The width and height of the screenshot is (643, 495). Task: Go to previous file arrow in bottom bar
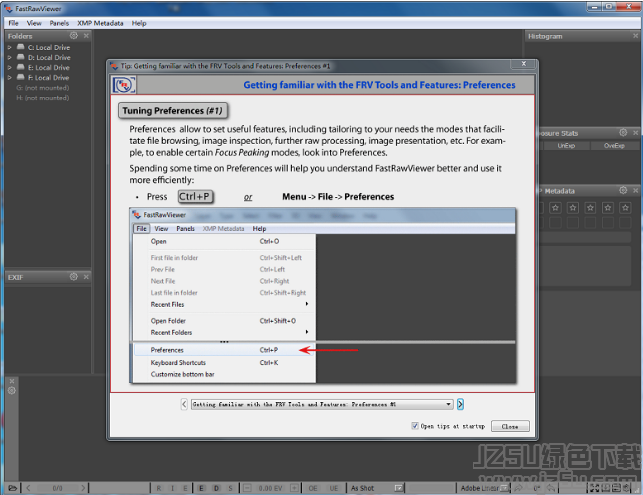[28, 488]
